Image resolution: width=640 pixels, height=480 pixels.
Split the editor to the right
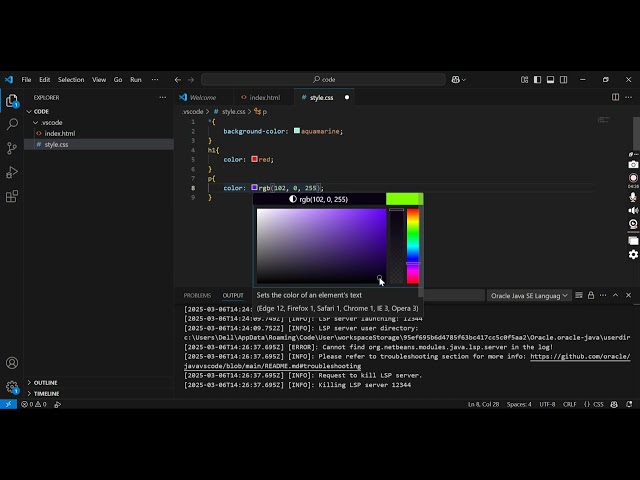point(615,97)
